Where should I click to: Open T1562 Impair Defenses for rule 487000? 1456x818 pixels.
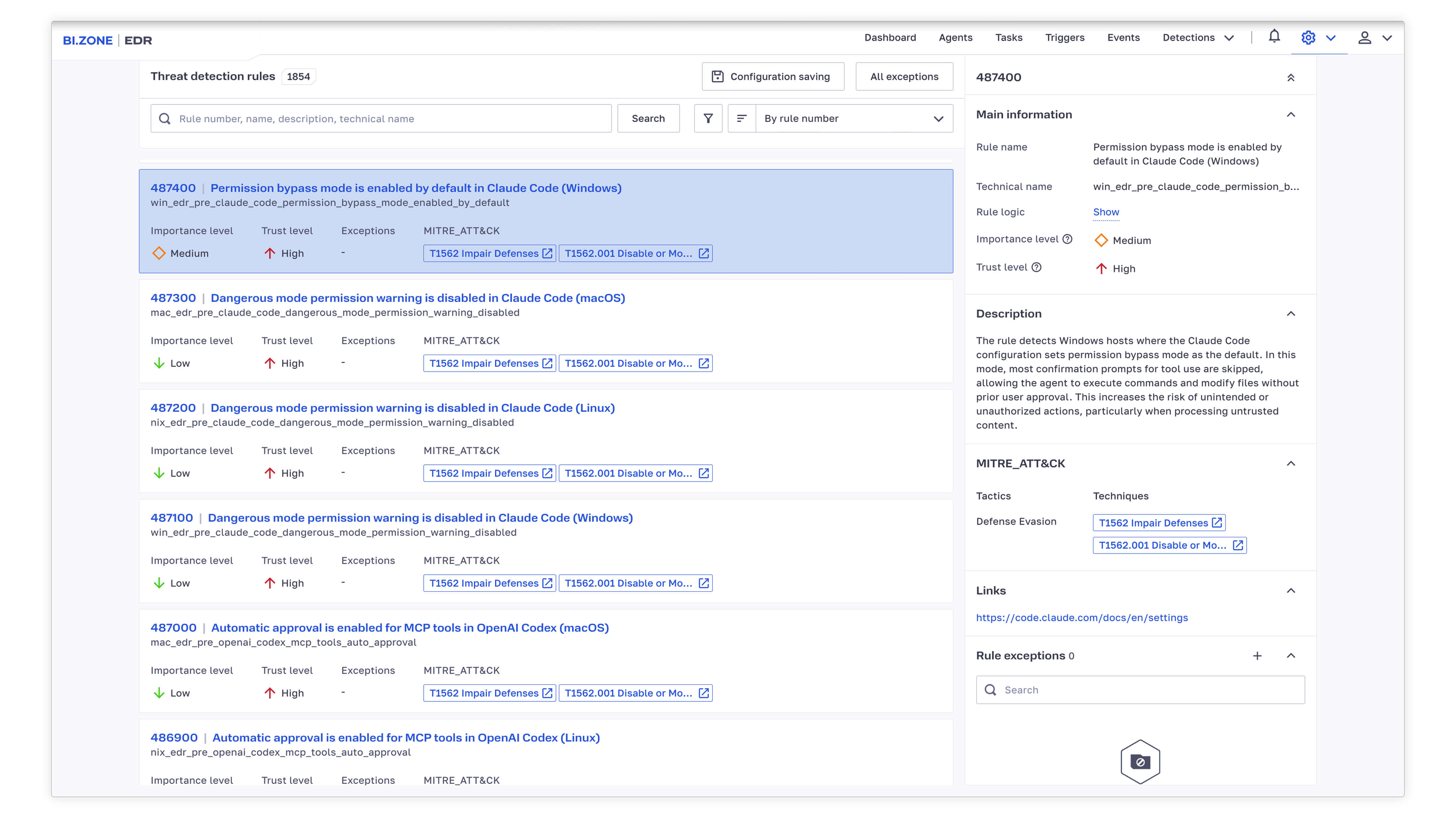pyautogui.click(x=489, y=693)
